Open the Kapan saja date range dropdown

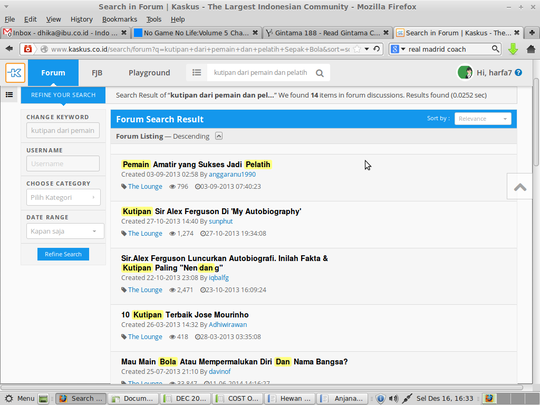(x=65, y=231)
